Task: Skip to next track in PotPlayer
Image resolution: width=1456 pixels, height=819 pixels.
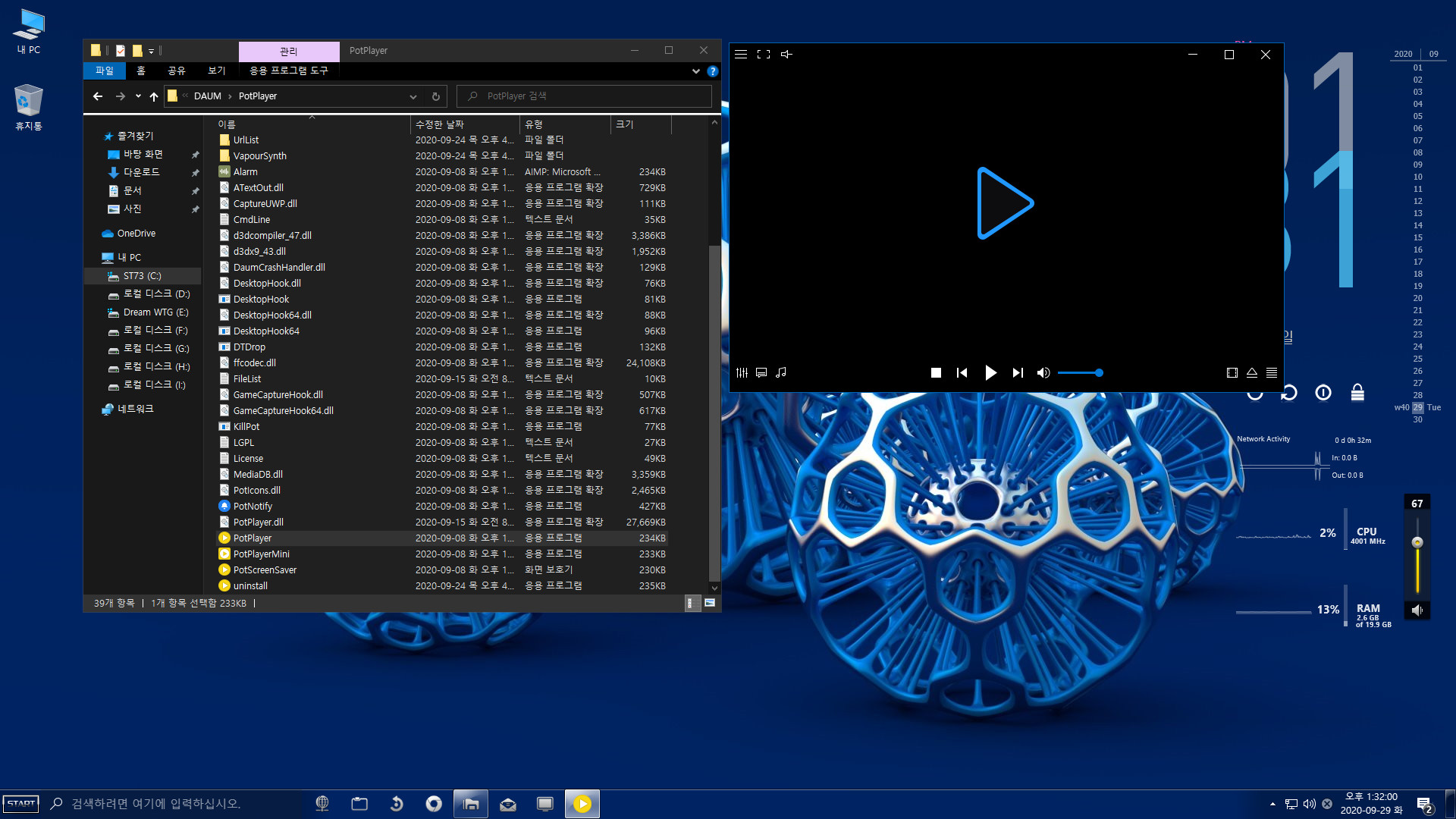Action: coord(1018,372)
